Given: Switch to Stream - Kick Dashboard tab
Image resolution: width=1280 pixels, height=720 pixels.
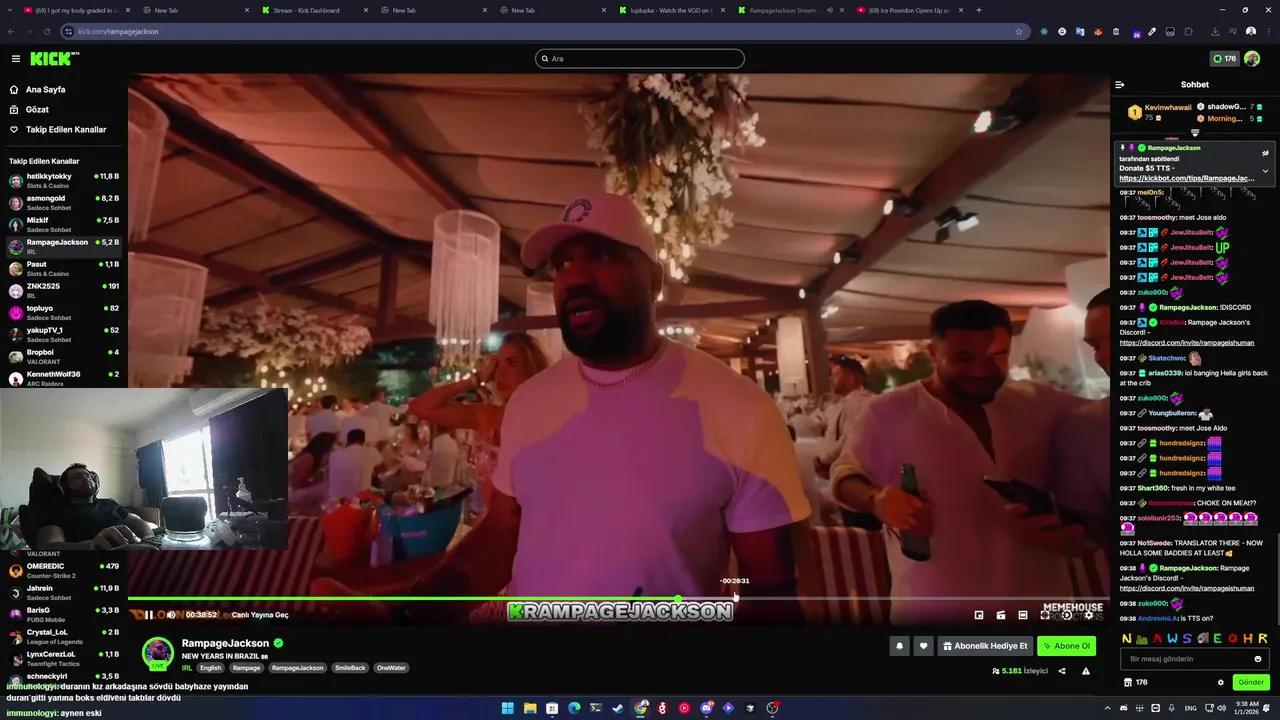Looking at the screenshot, I should (x=312, y=10).
